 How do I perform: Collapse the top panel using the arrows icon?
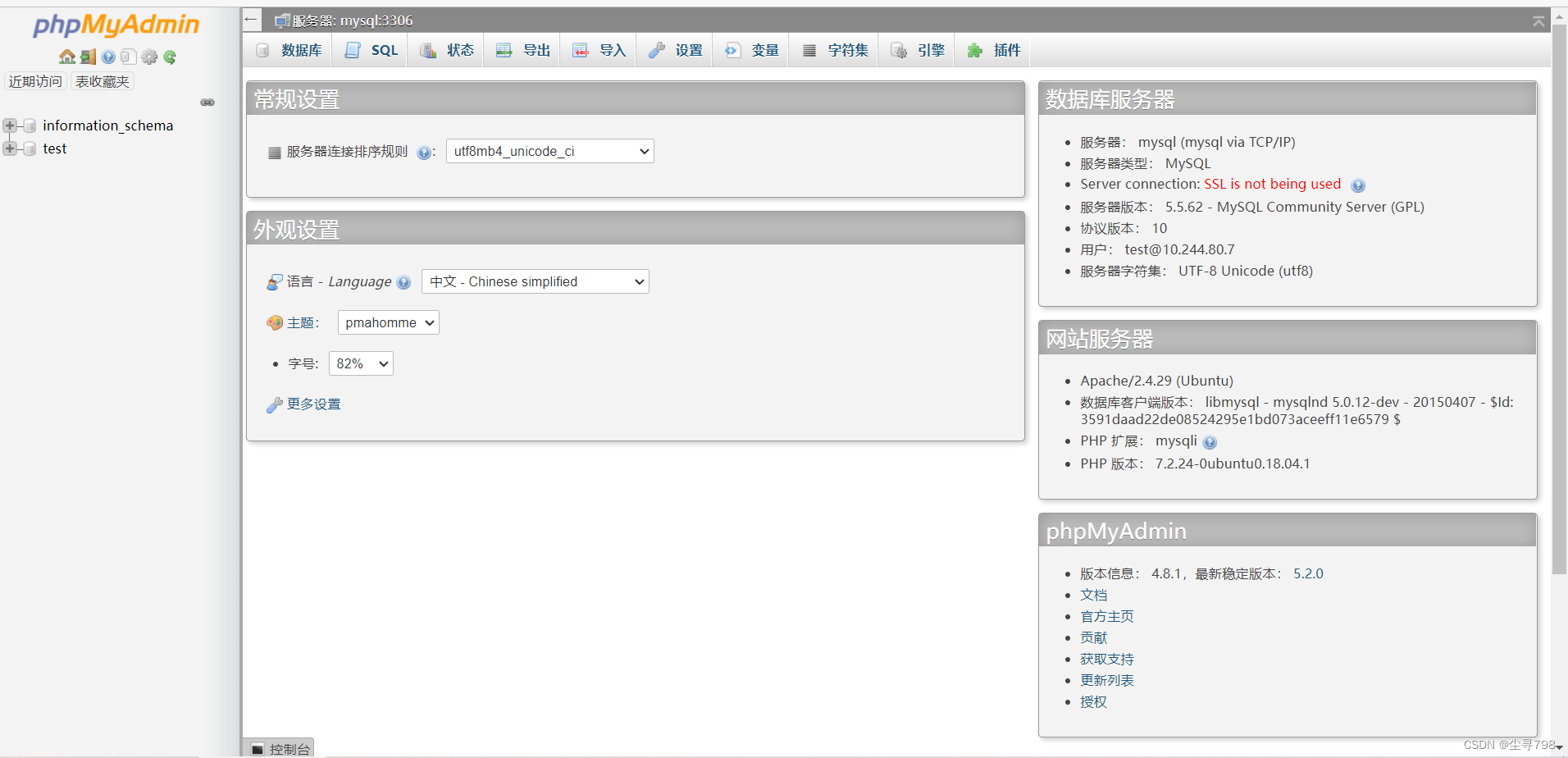pos(1538,21)
